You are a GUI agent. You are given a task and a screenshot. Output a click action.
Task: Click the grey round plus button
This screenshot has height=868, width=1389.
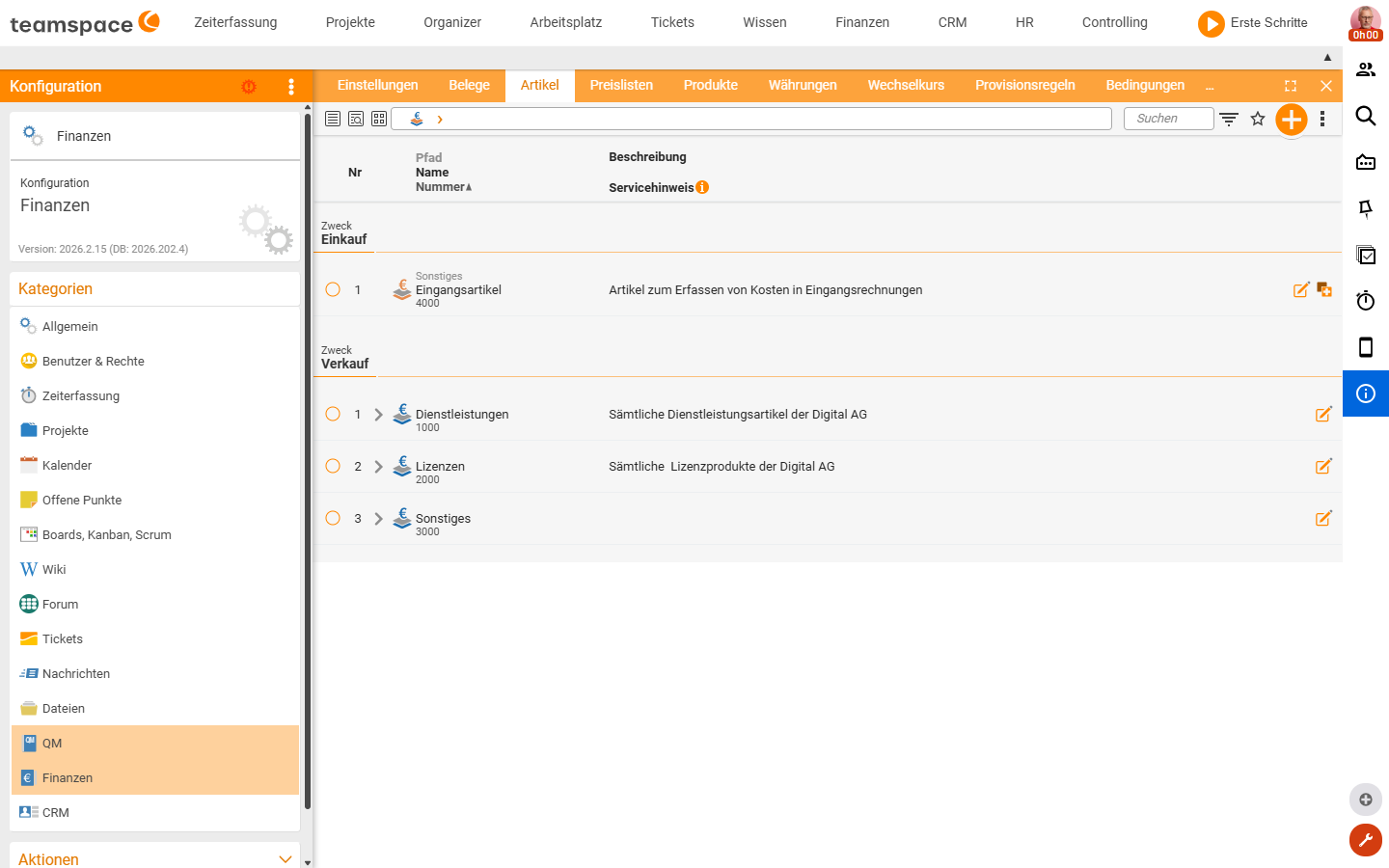(1366, 800)
